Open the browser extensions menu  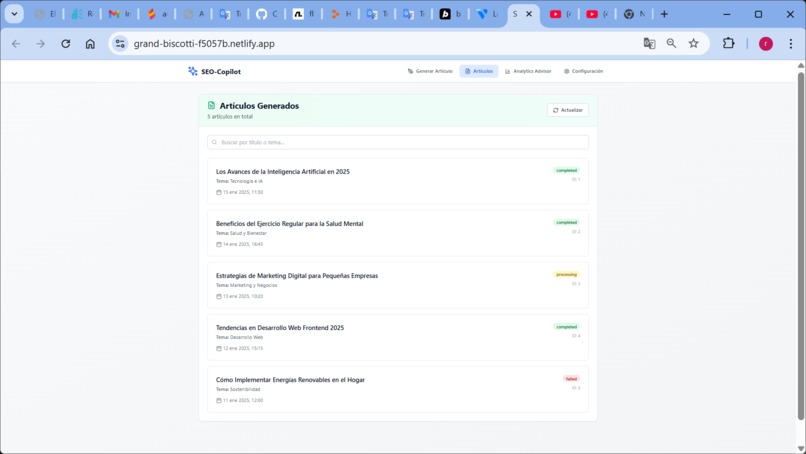point(728,44)
